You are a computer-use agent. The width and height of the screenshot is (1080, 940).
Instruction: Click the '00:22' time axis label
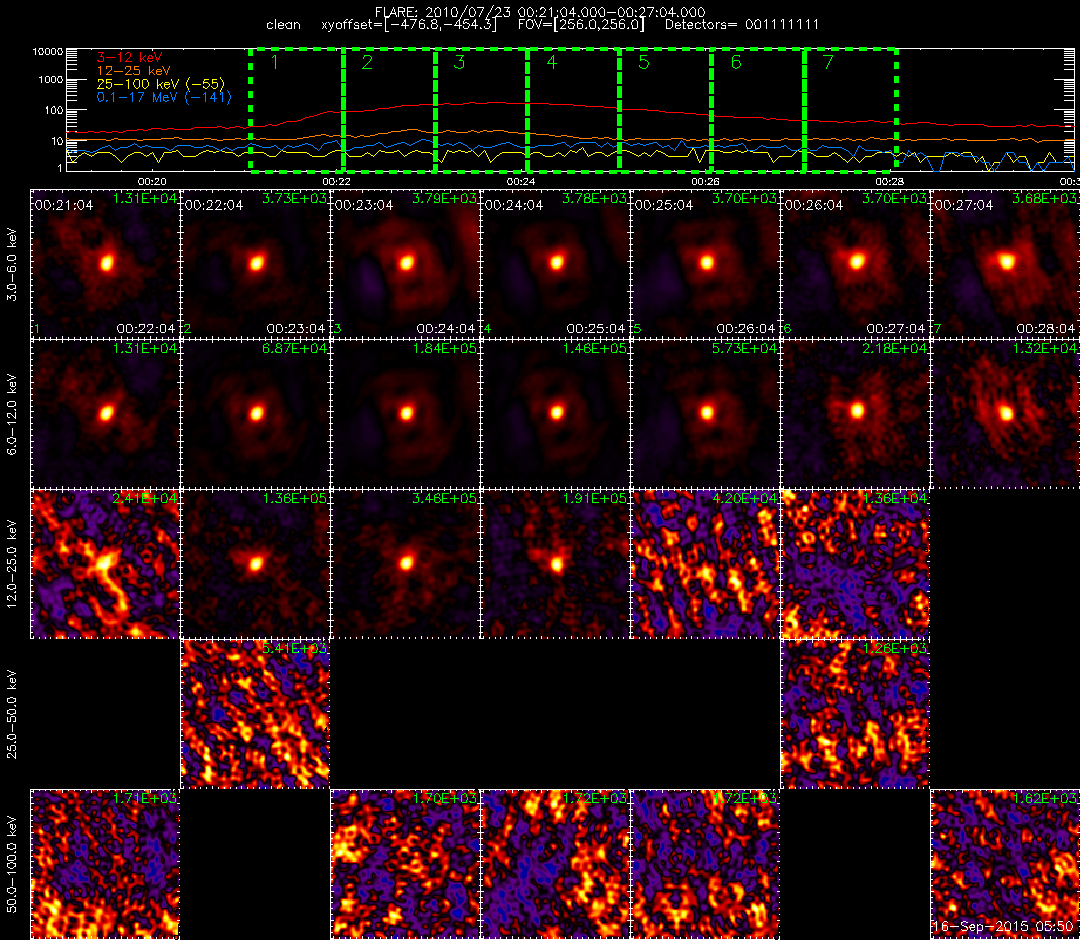click(x=337, y=182)
